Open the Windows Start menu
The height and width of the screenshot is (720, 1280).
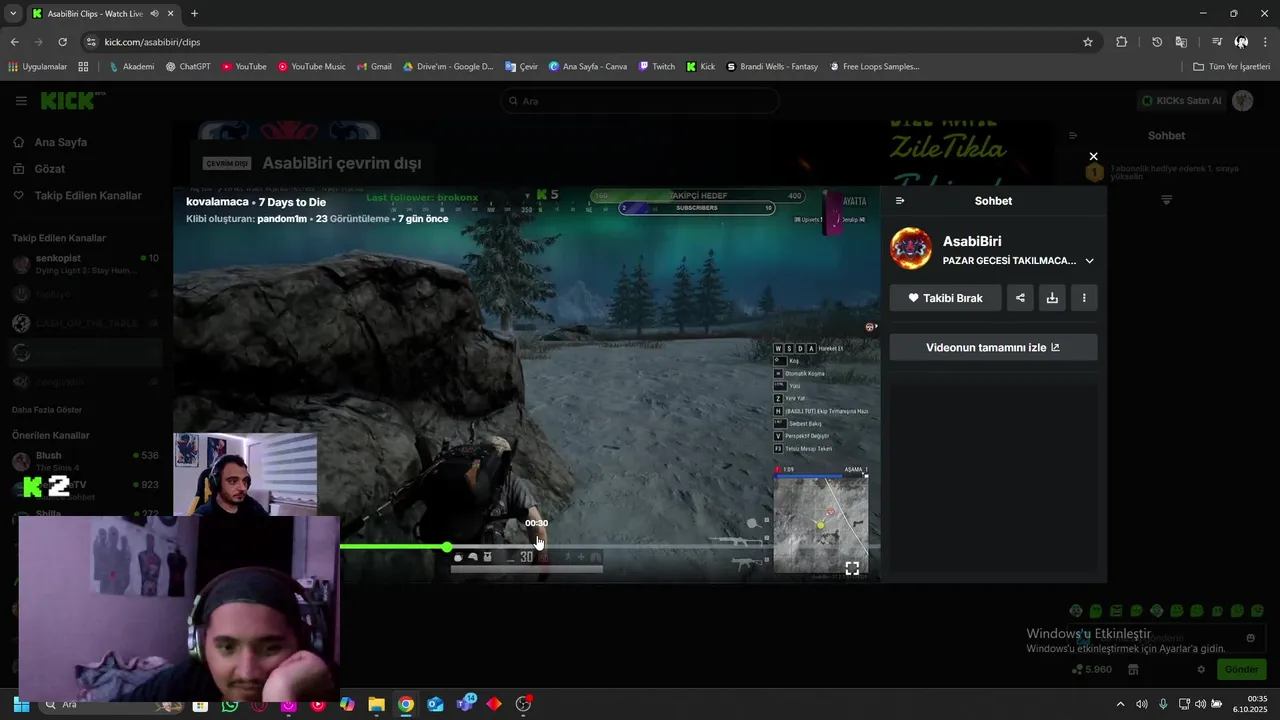(21, 704)
